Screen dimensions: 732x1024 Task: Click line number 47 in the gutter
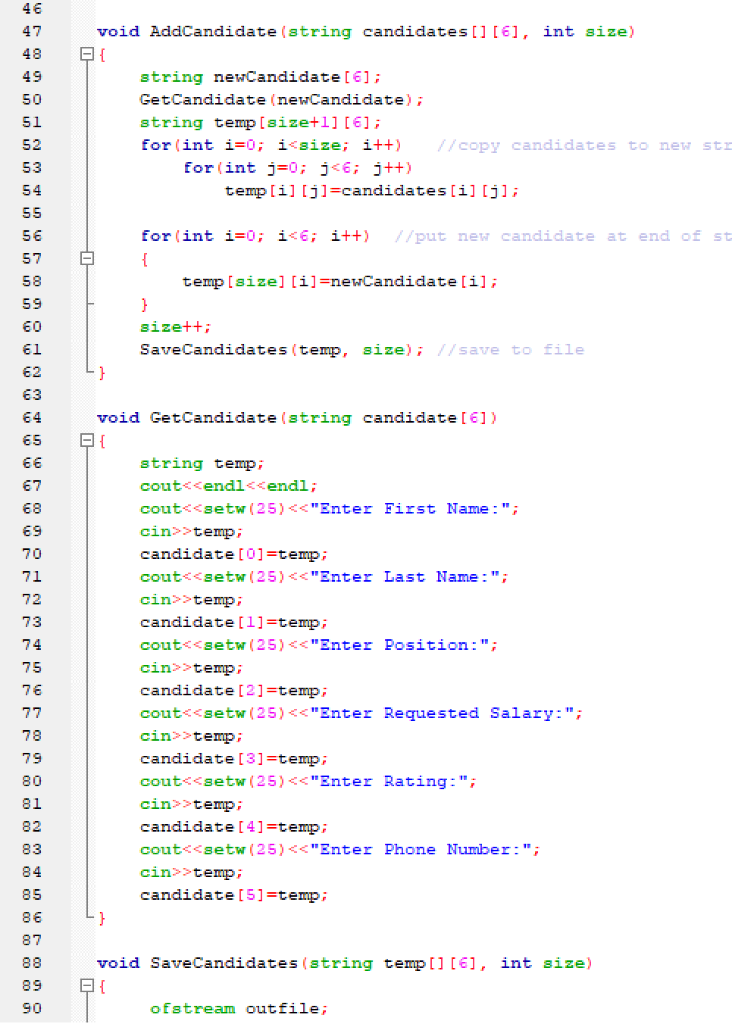click(x=32, y=31)
